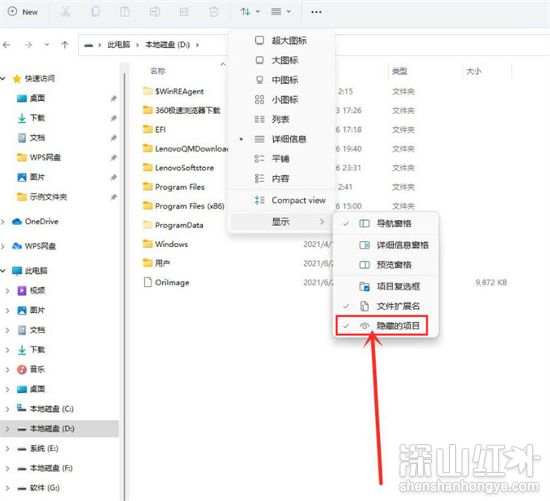Select 内容 view option
The height and width of the screenshot is (501, 550).
point(282,179)
